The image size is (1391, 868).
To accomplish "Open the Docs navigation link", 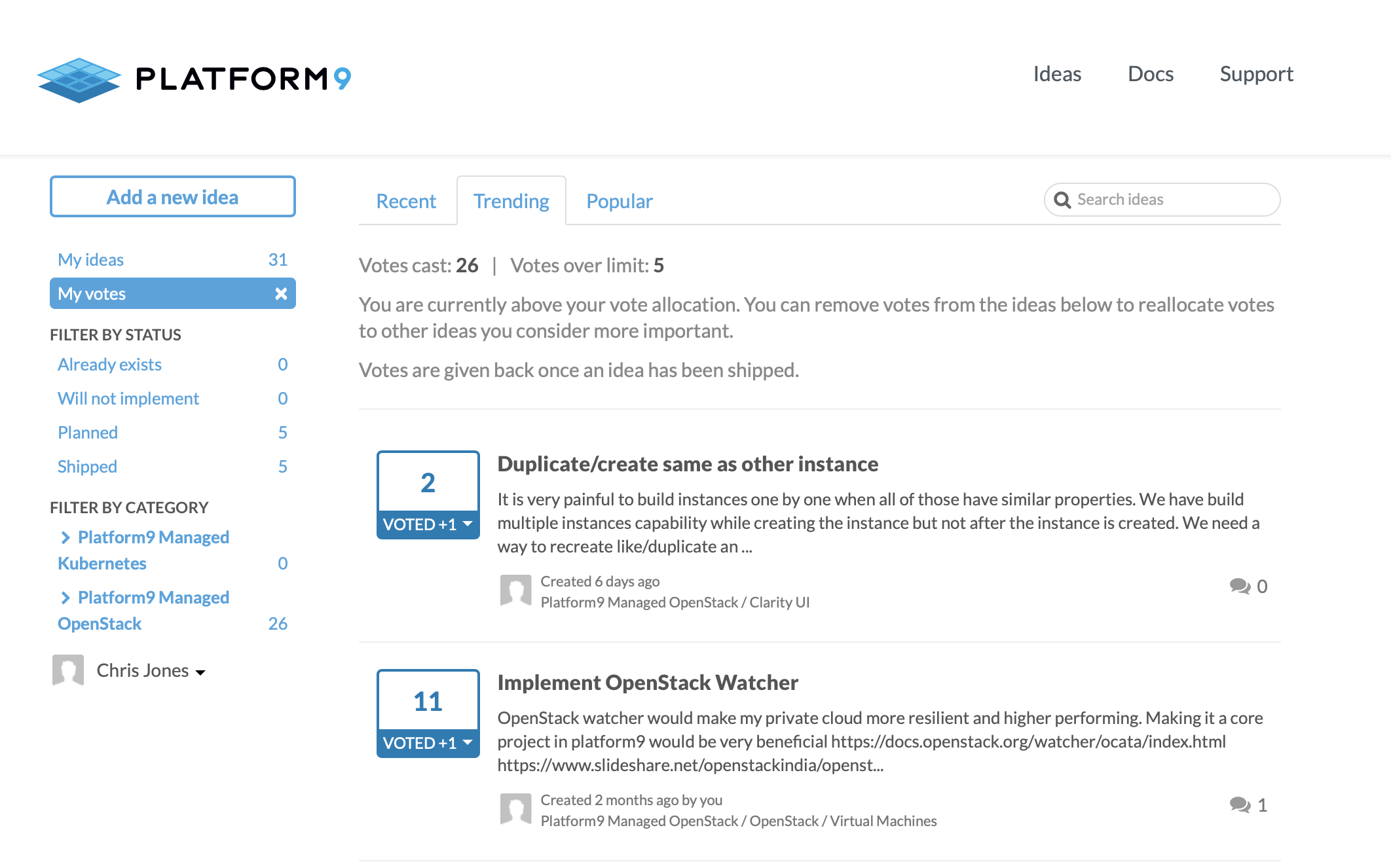I will (1150, 74).
